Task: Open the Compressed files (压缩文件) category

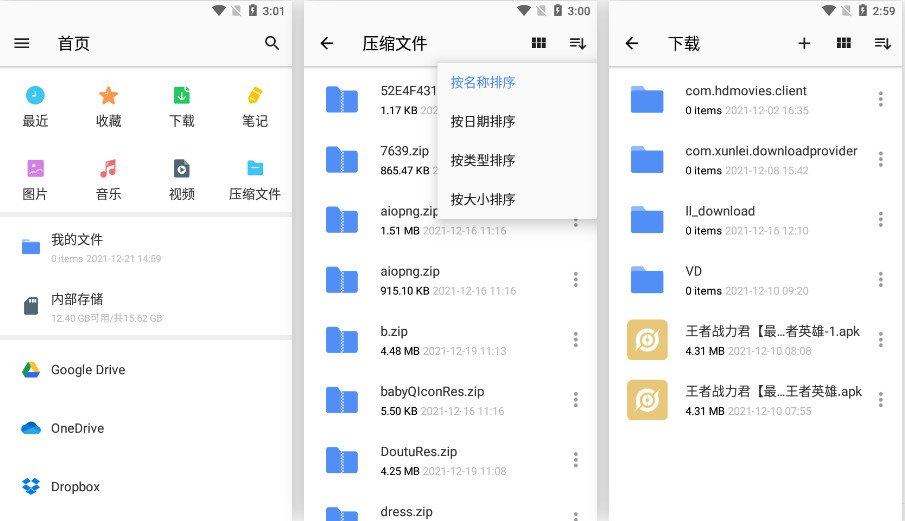Action: pyautogui.click(x=255, y=181)
